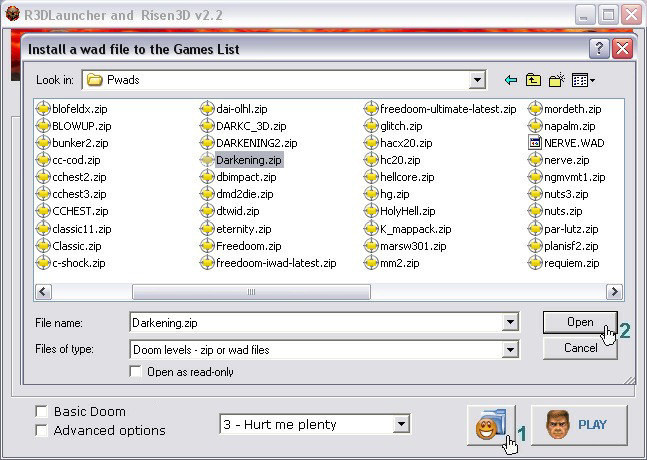Select DARKENING2.zip in the file list

pos(257,143)
